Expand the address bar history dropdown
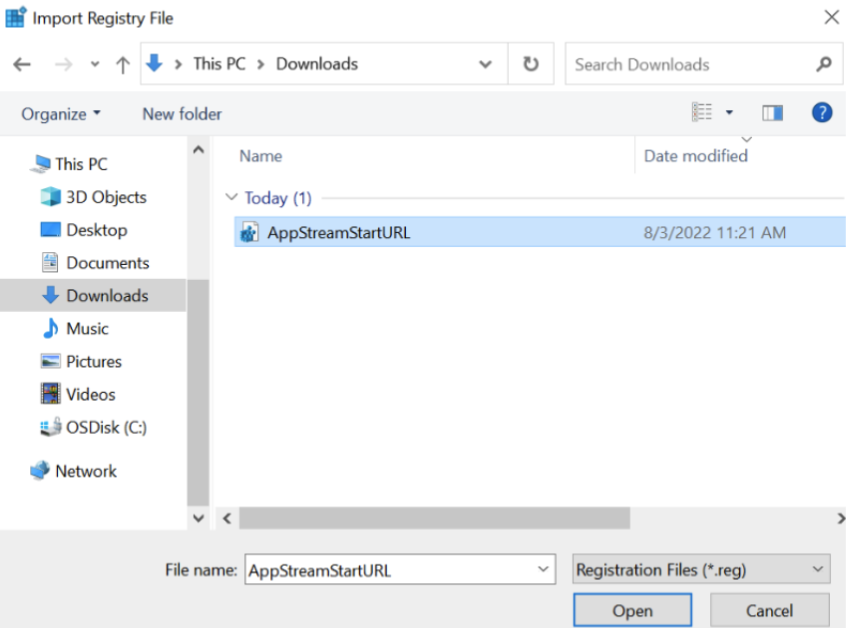The height and width of the screenshot is (628, 846). [485, 64]
